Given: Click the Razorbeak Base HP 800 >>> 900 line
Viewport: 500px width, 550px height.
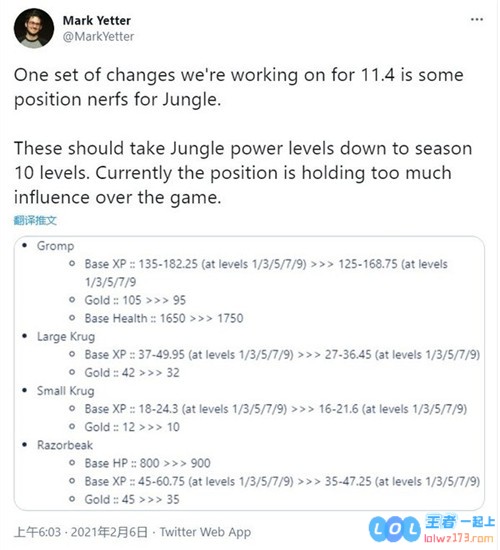Looking at the screenshot, I should (x=147, y=463).
